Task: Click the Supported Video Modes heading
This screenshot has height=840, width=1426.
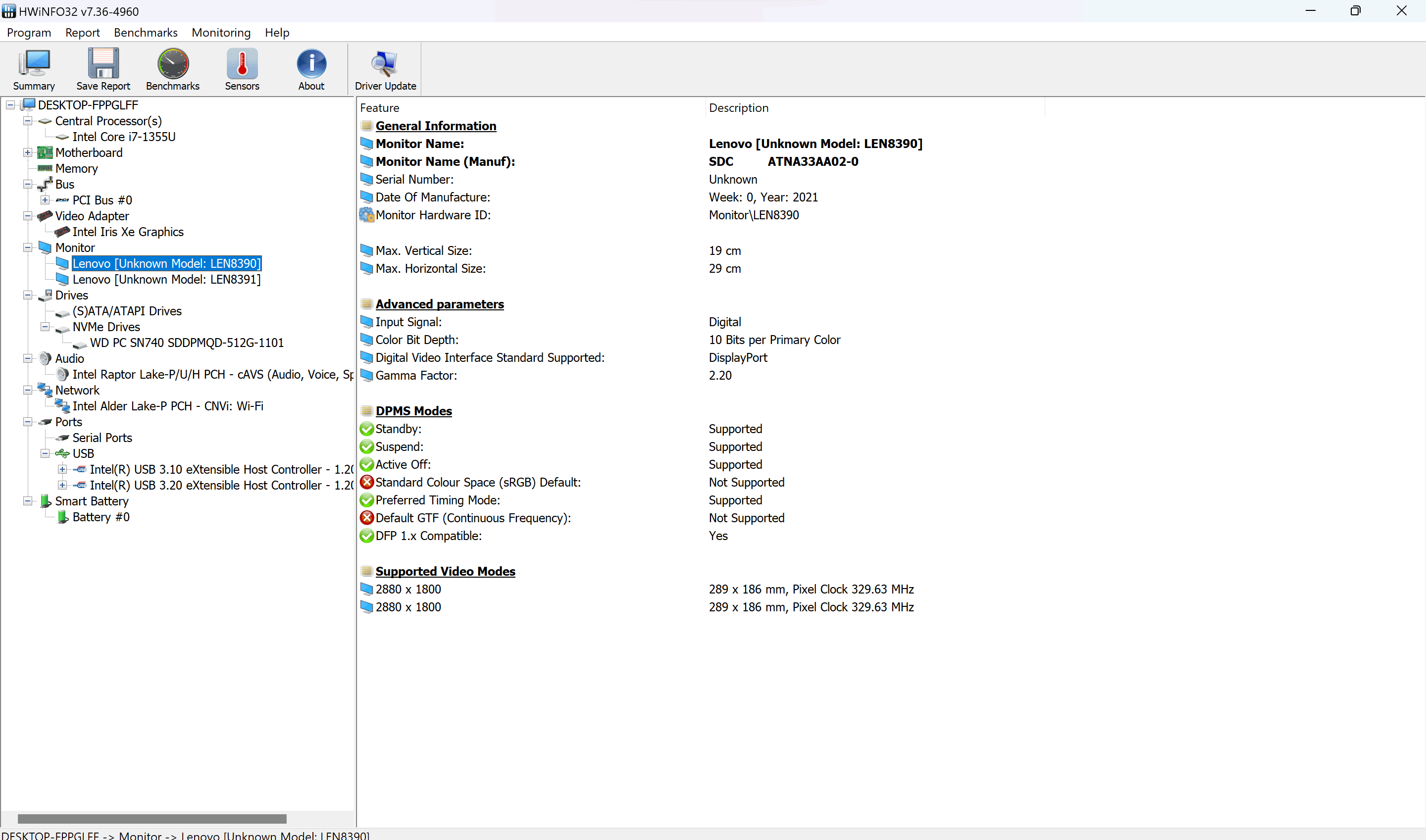Action: (x=445, y=571)
